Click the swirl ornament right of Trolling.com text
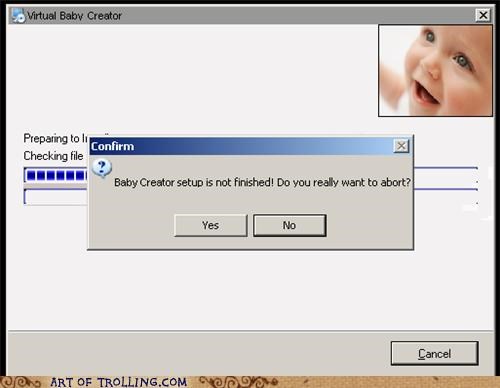500x388 pixels. coord(238,382)
